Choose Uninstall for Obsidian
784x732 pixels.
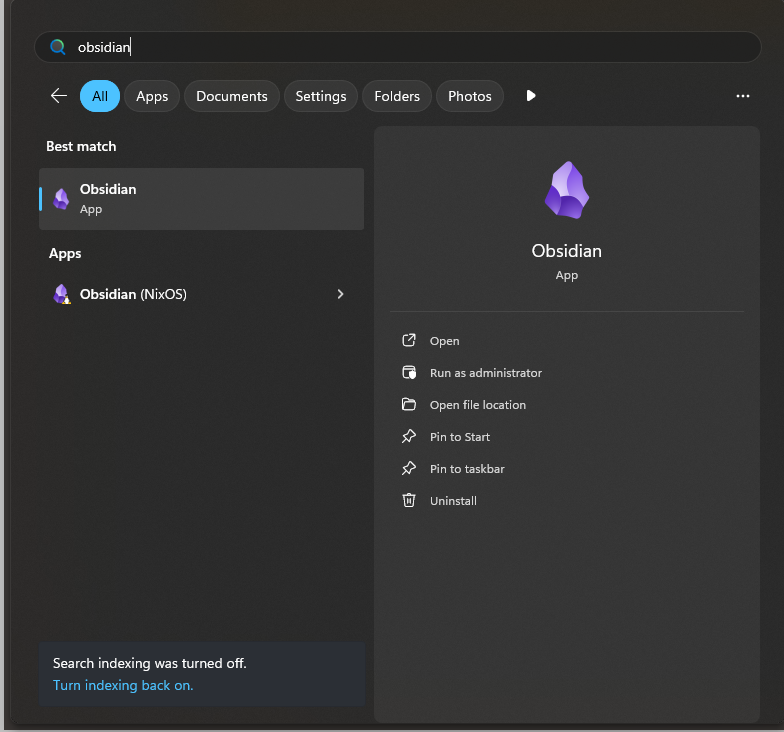coord(453,501)
